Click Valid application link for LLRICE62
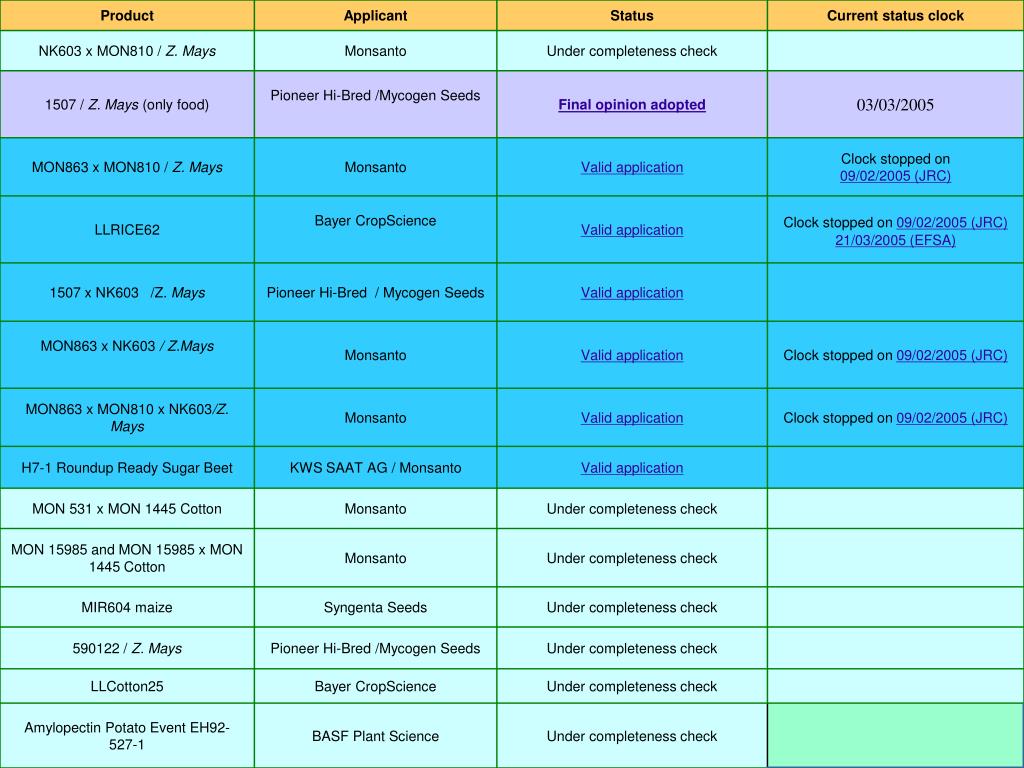Screen dimensions: 1024x768 point(632,230)
